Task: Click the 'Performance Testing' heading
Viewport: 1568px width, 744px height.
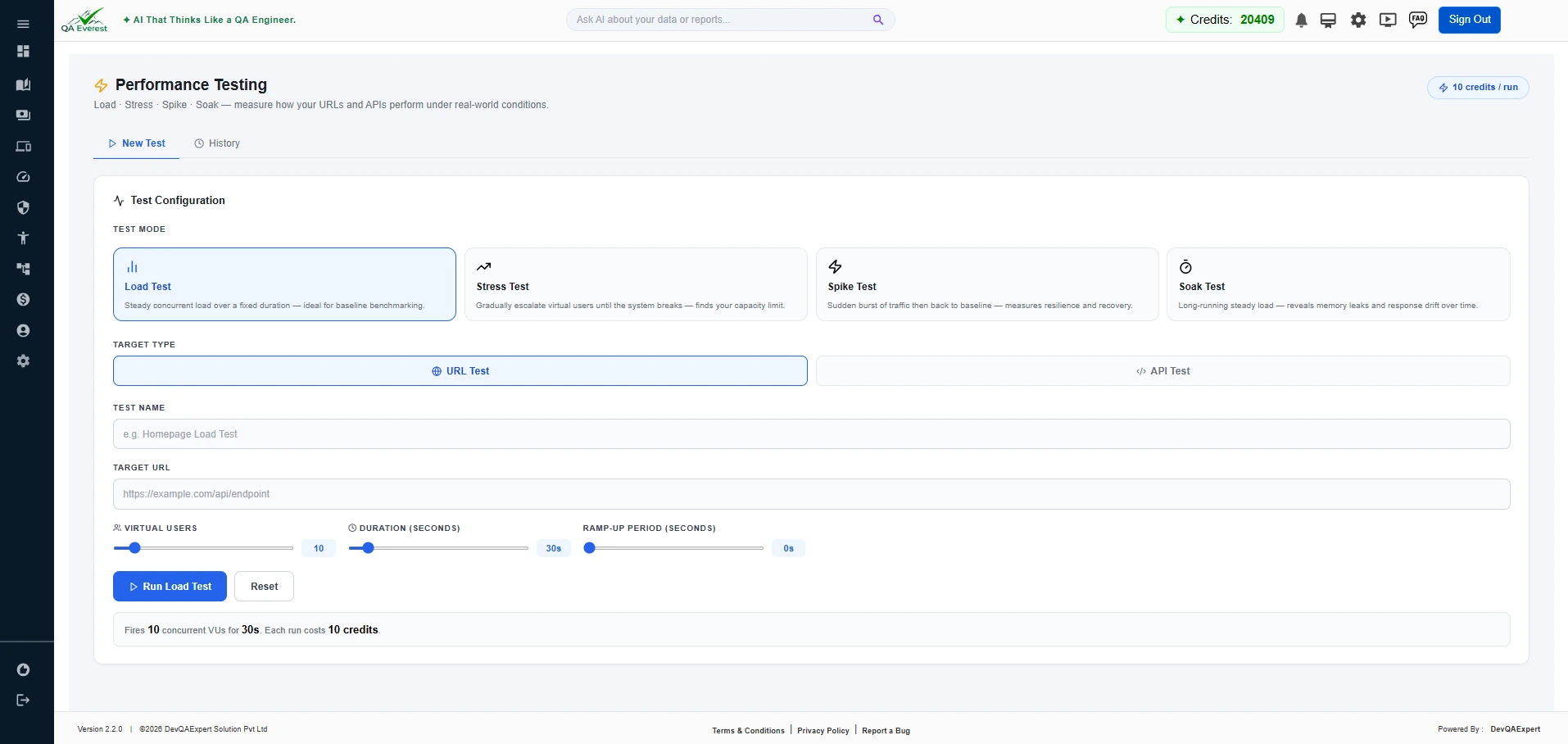Action: 191,84
